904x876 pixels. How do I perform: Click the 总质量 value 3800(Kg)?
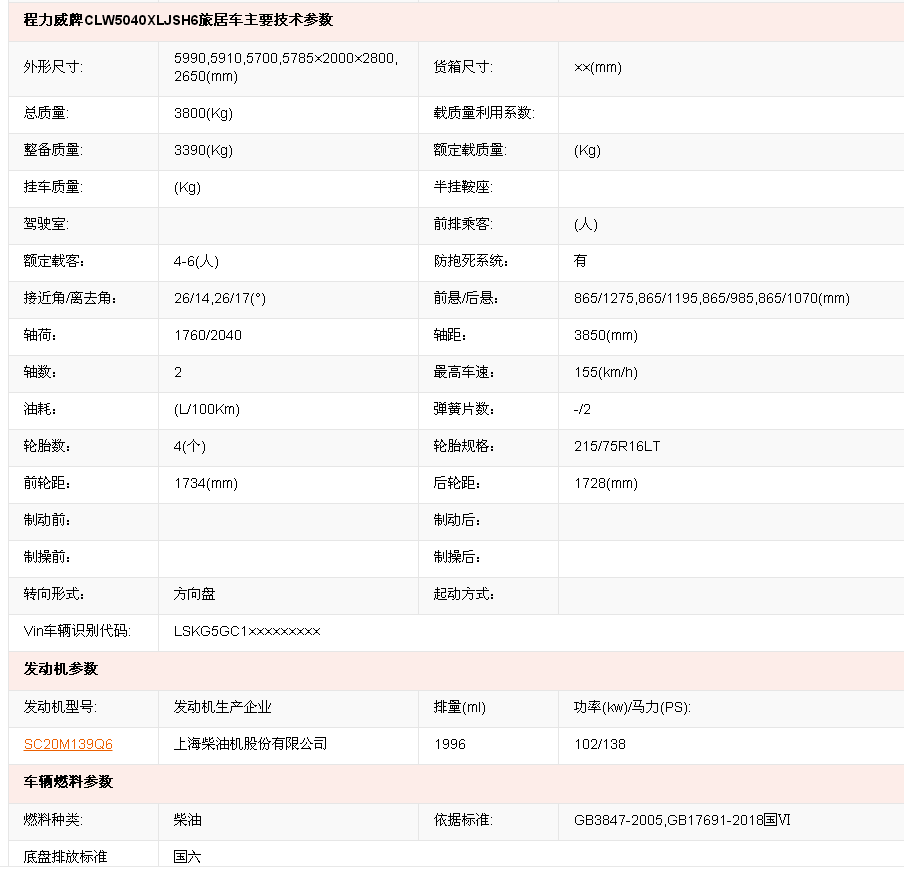pyautogui.click(x=203, y=113)
